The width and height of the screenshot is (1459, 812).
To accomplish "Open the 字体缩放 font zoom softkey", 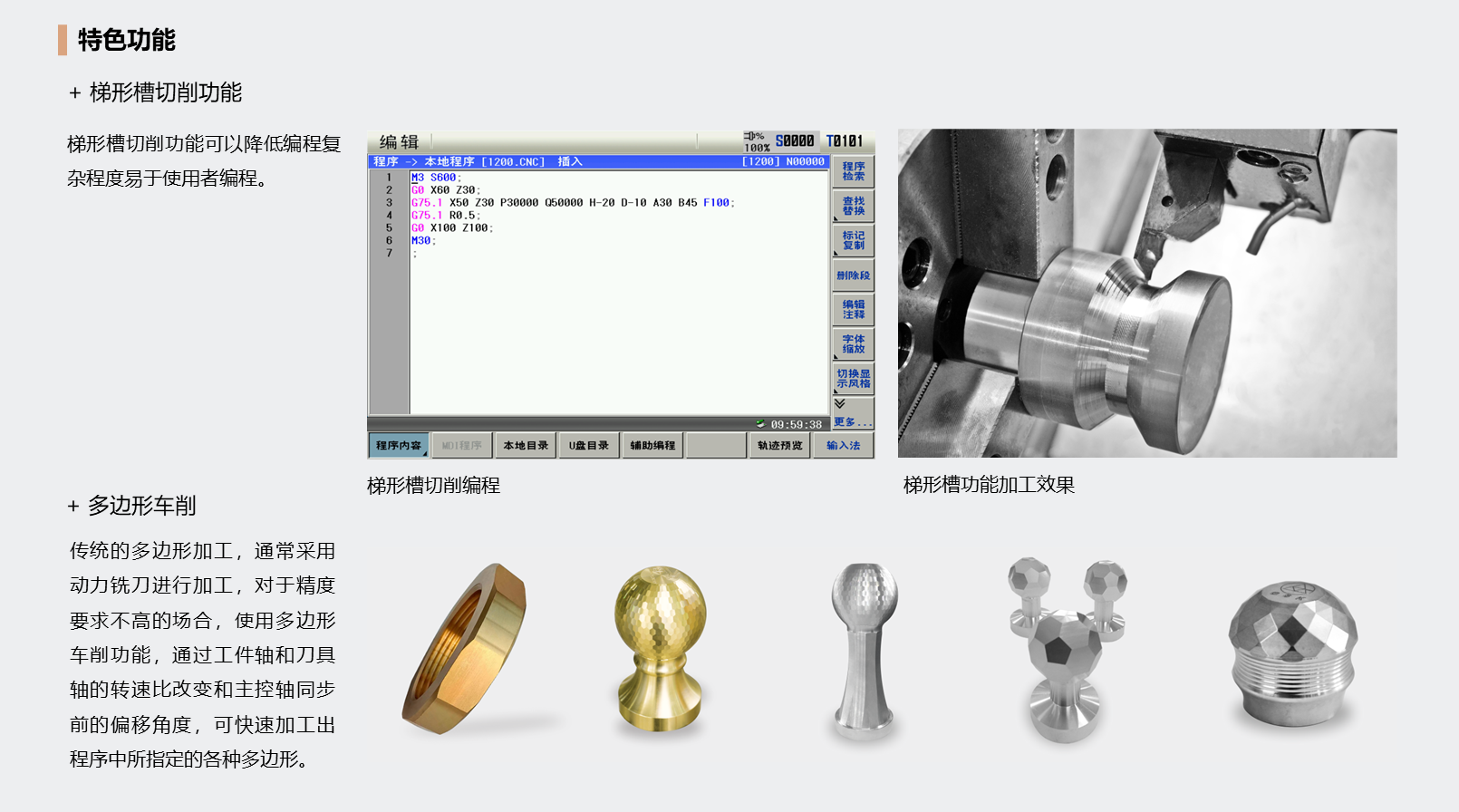I will pyautogui.click(x=853, y=344).
